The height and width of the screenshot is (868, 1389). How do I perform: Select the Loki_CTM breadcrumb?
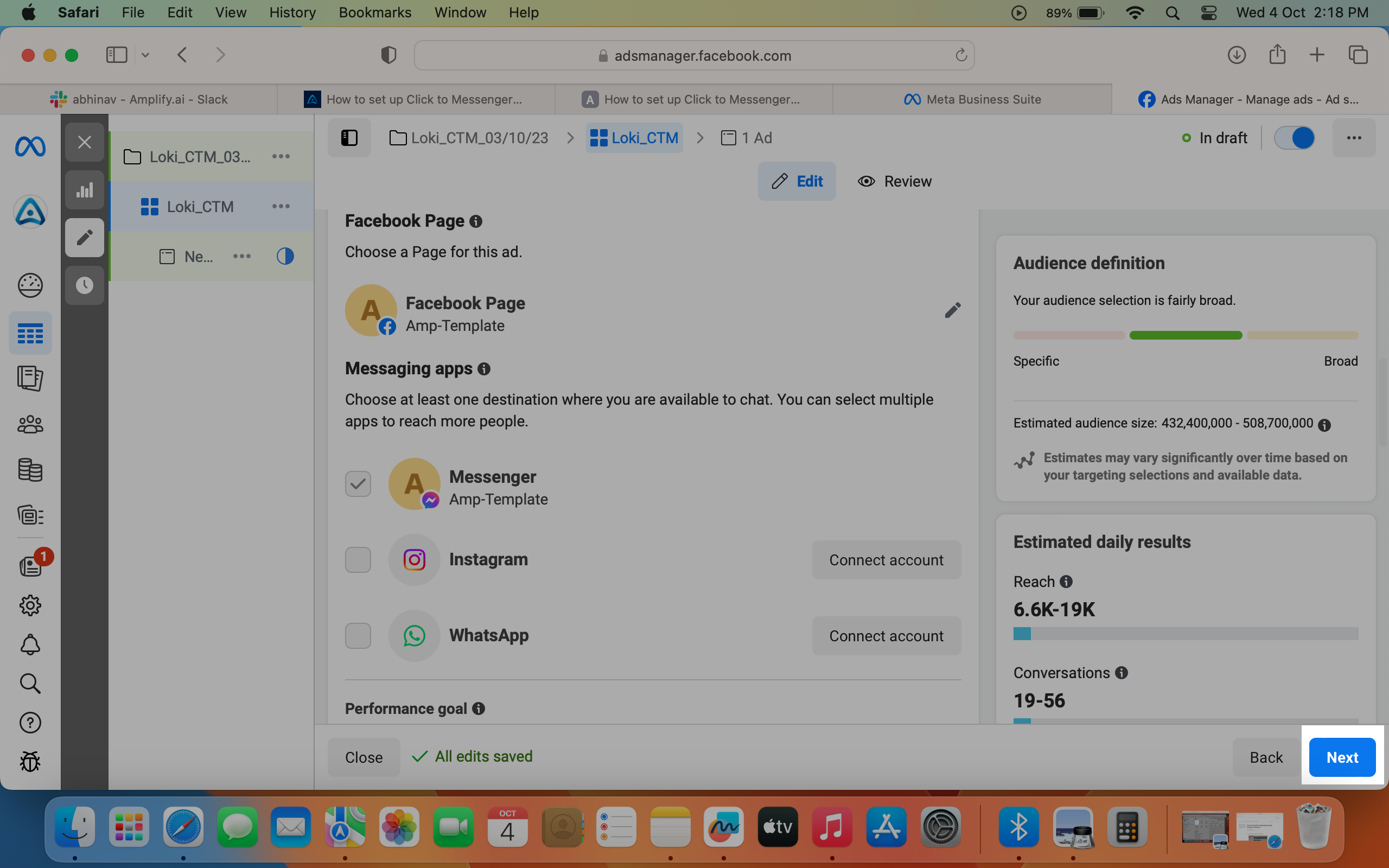(x=634, y=138)
